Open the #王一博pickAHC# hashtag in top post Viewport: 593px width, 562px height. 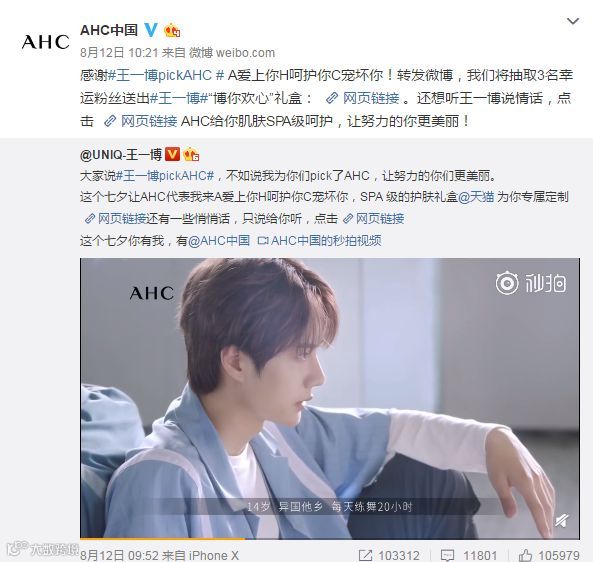point(166,75)
